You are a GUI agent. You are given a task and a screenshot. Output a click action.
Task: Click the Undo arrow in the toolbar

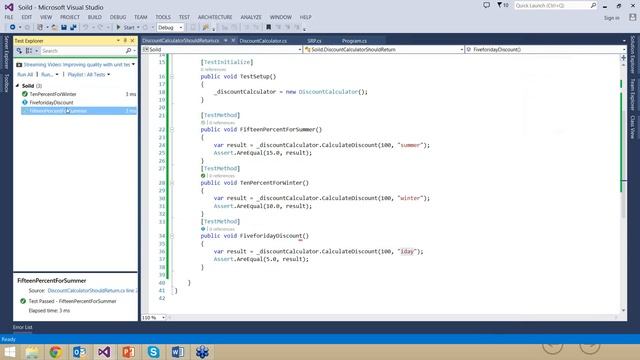(x=86, y=27)
